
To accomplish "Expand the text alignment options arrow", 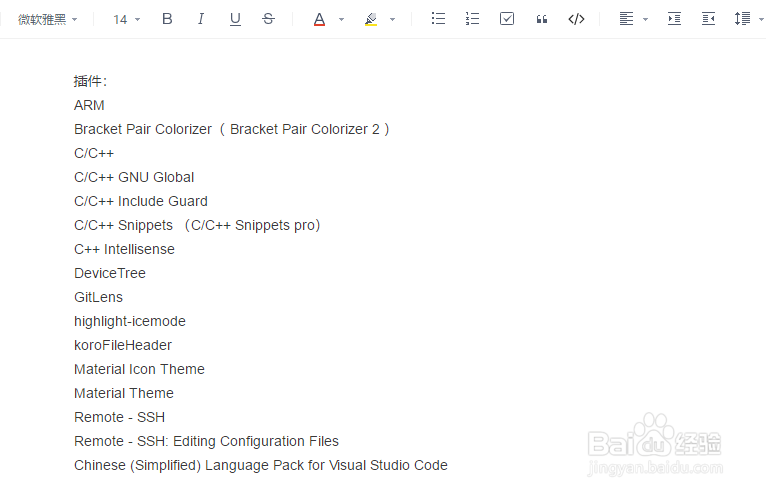I will (645, 20).
